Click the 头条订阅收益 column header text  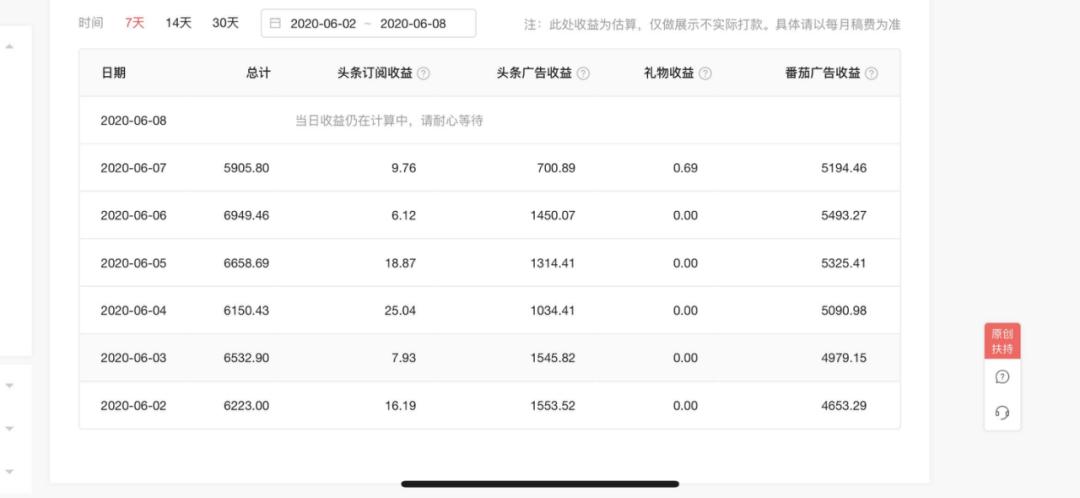[375, 73]
